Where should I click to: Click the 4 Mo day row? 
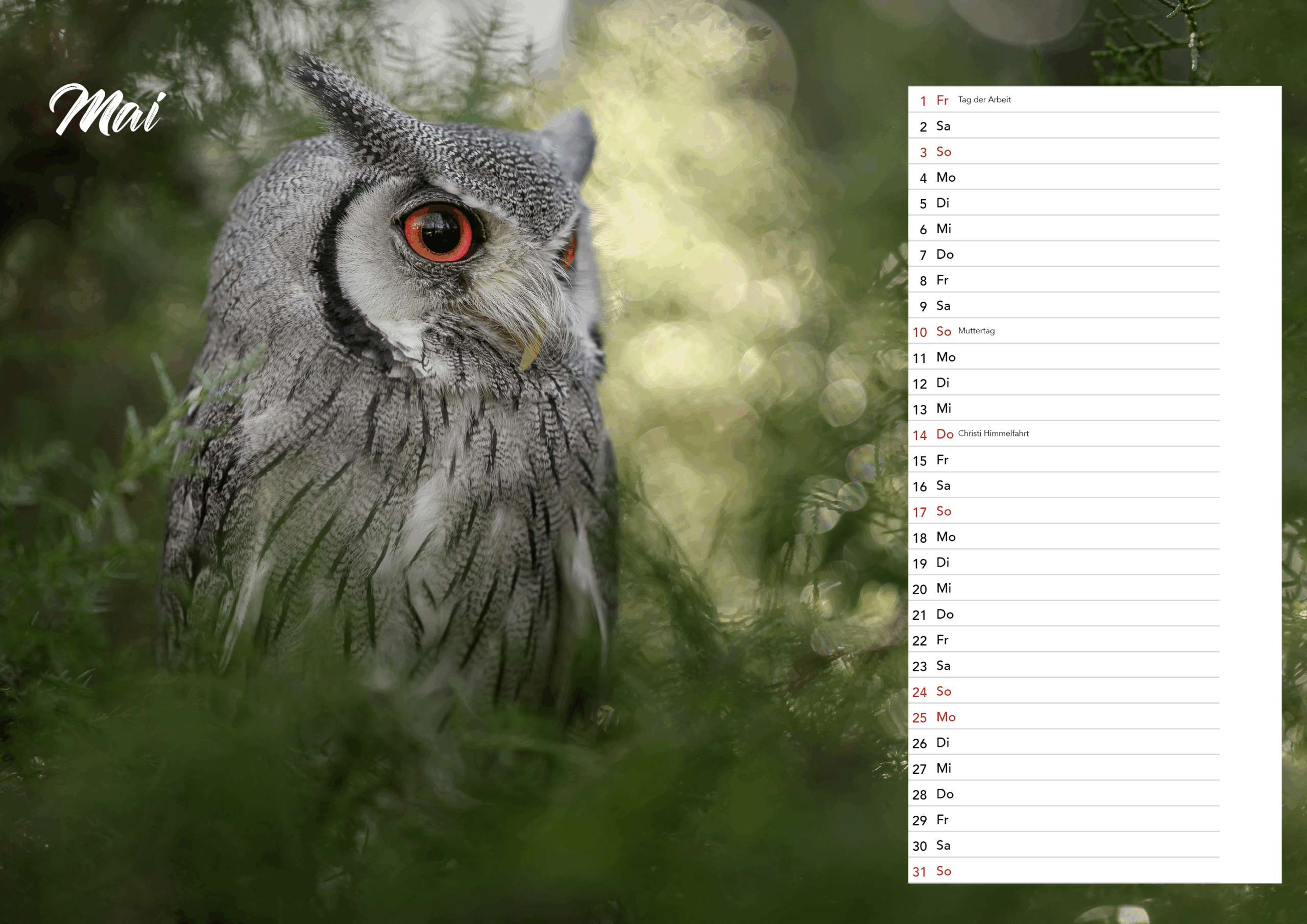[1063, 177]
